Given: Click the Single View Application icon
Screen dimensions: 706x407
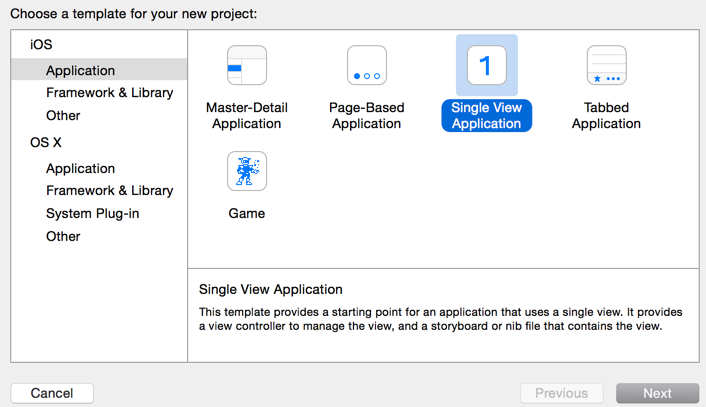Looking at the screenshot, I should pyautogui.click(x=486, y=66).
